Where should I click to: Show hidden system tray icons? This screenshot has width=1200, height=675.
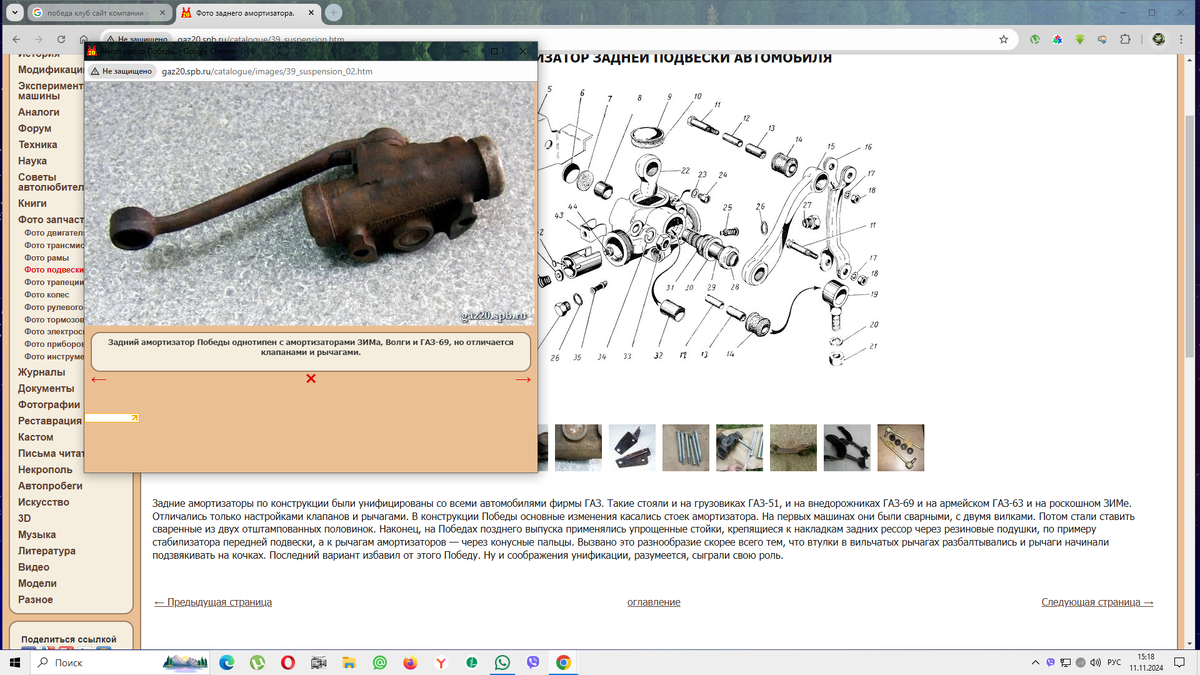(1035, 662)
